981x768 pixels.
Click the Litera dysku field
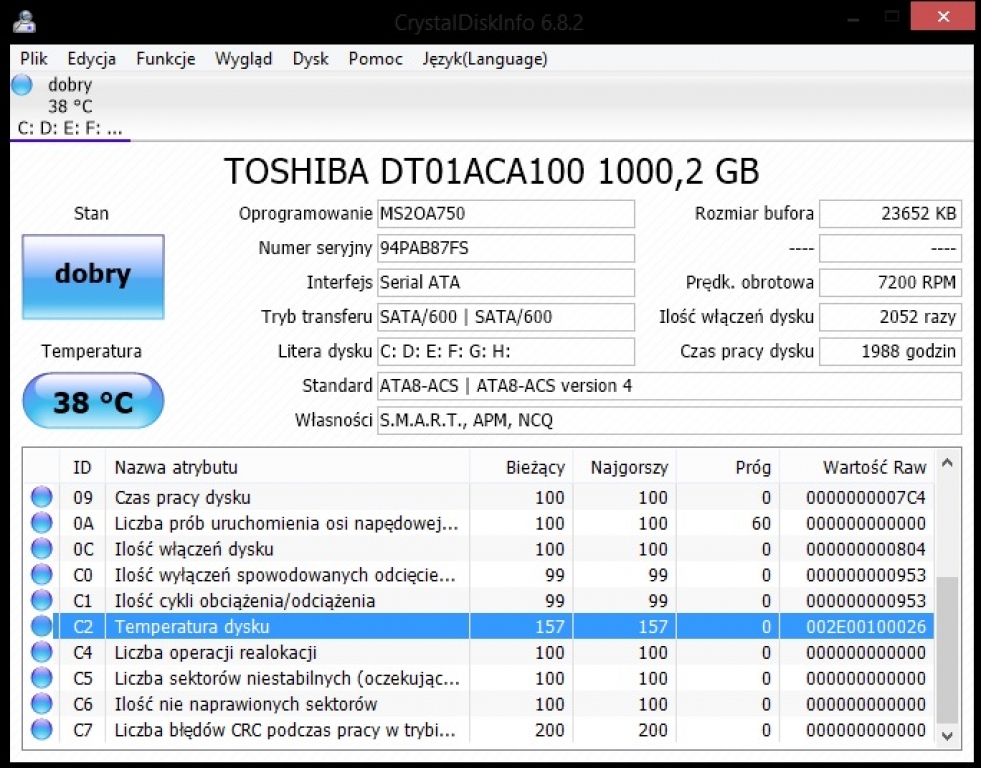pyautogui.click(x=506, y=351)
